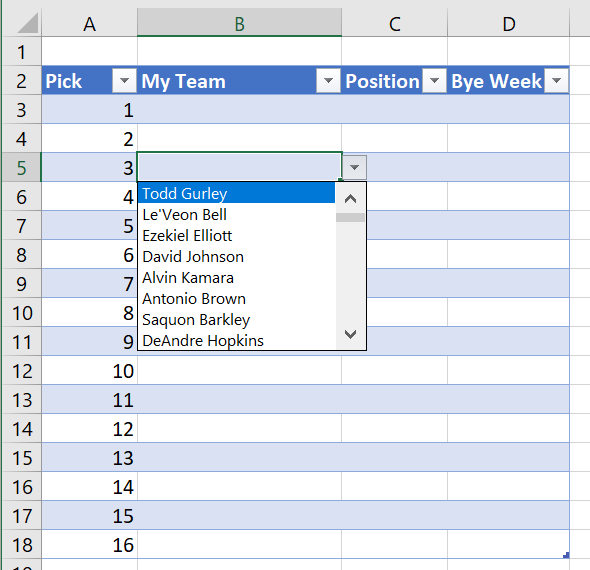Select row 12 header
Image resolution: width=590 pixels, height=570 pixels.
click(22, 371)
